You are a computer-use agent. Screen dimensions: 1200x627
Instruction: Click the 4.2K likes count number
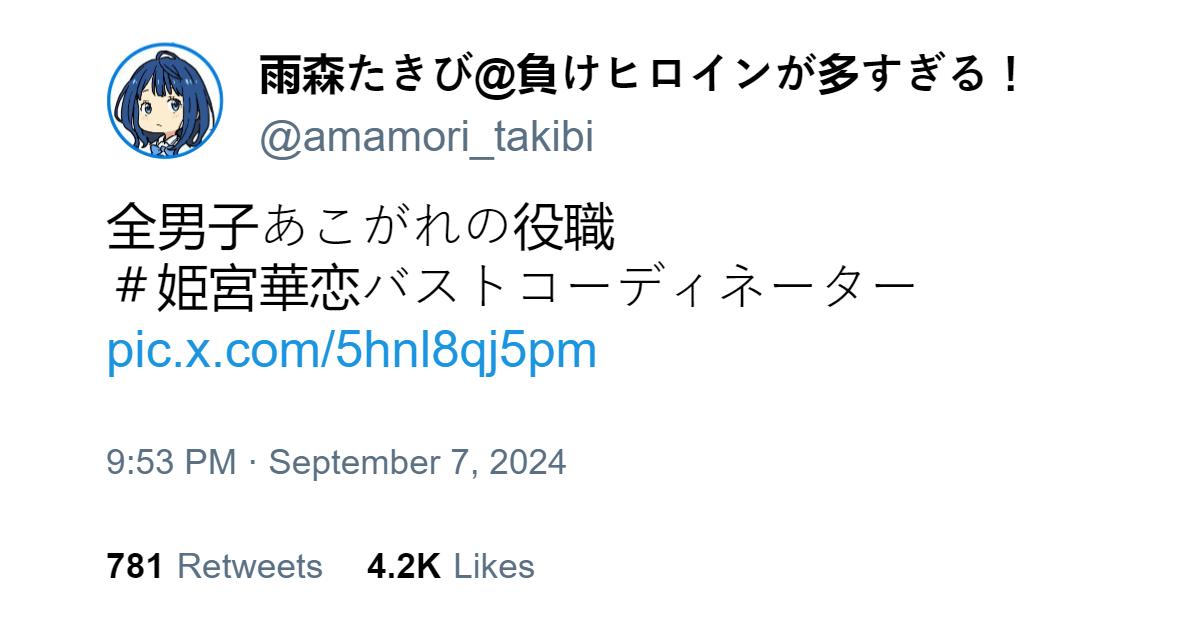(x=404, y=566)
